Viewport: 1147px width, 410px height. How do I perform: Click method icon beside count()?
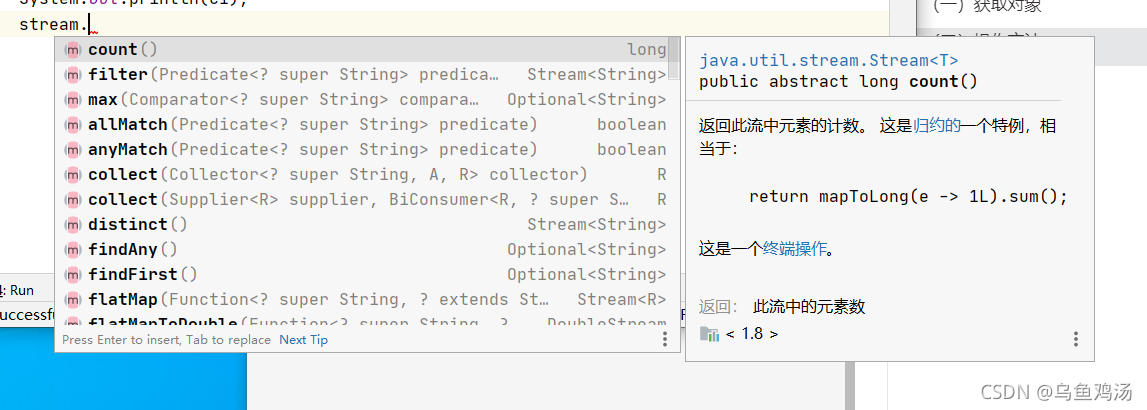click(x=73, y=50)
